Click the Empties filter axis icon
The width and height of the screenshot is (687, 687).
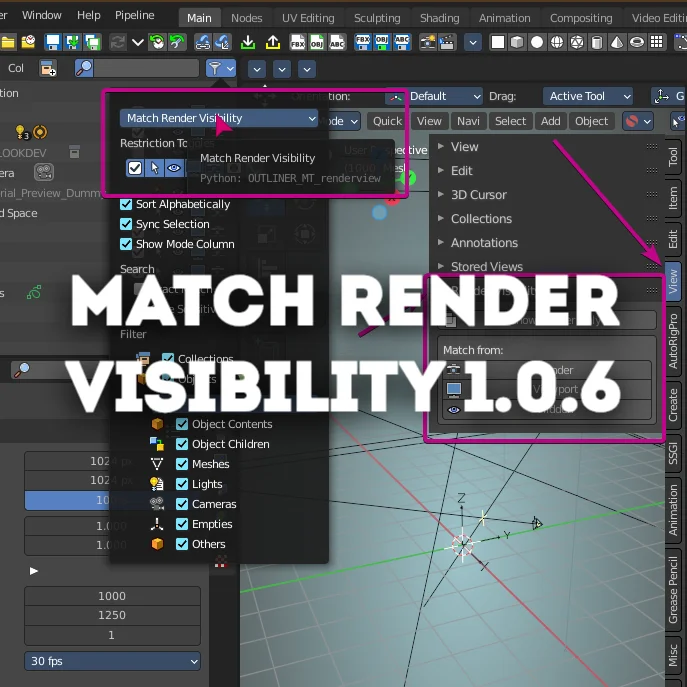157,524
